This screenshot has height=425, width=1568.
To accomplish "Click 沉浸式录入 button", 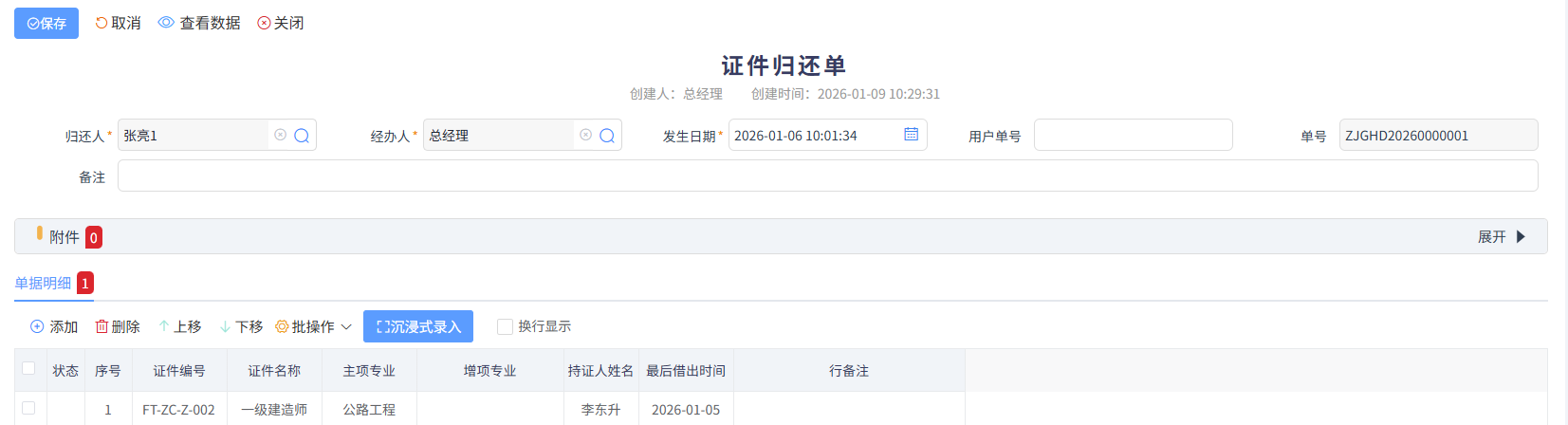I will pos(418,326).
